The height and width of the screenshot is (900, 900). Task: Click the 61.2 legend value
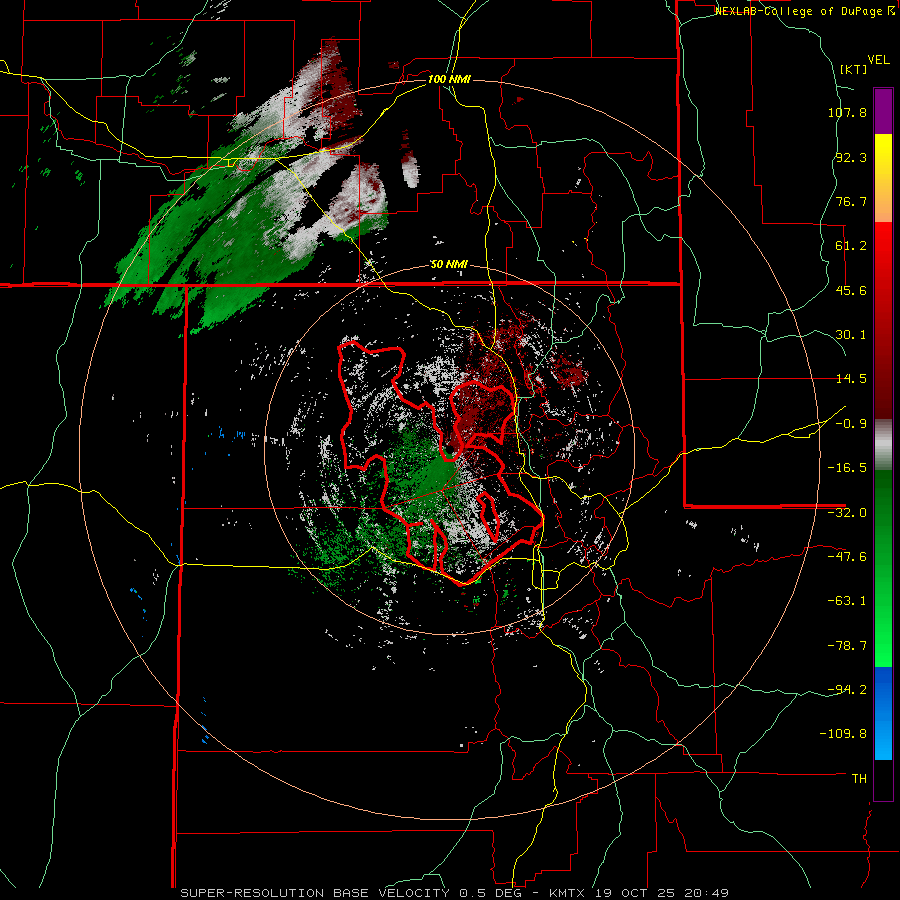click(851, 246)
